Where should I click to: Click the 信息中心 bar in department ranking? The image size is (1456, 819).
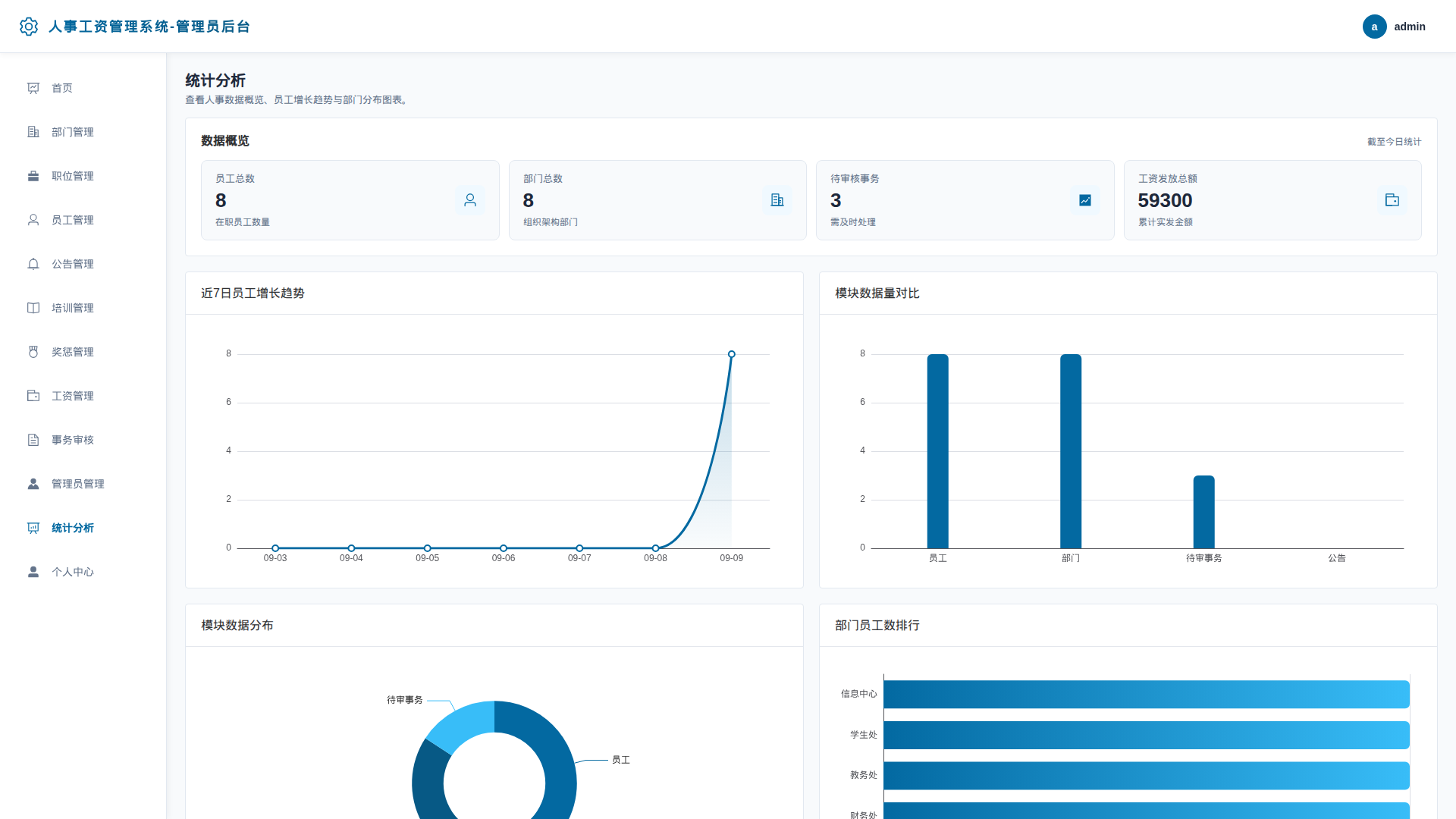1147,695
